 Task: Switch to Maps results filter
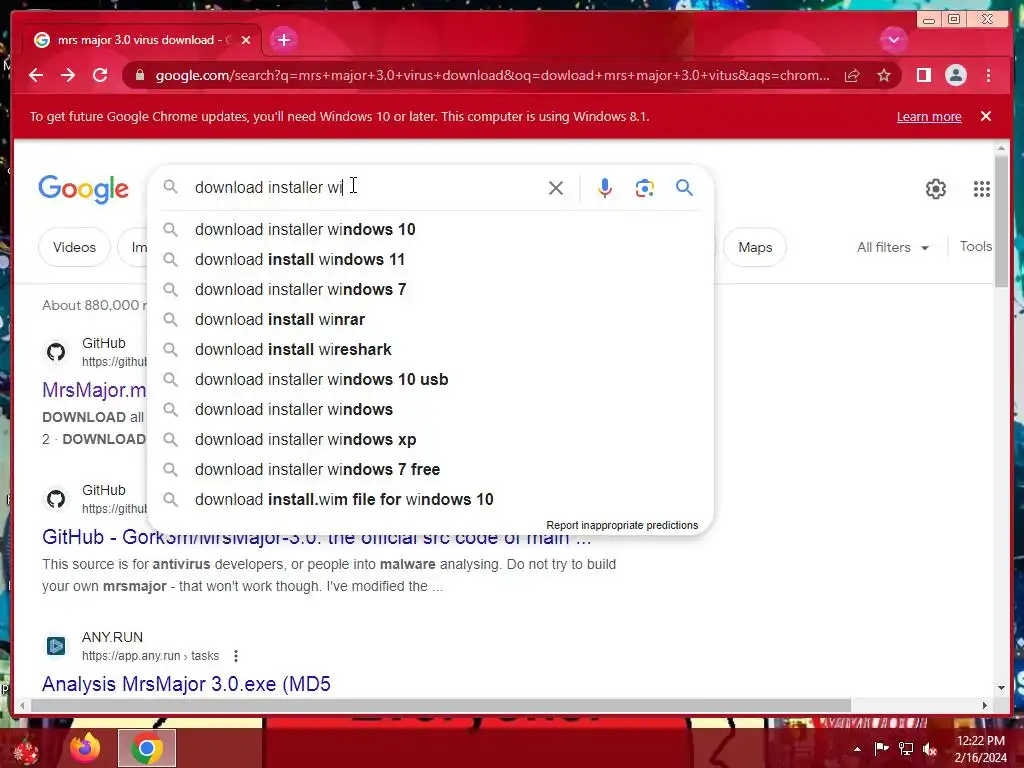click(755, 248)
